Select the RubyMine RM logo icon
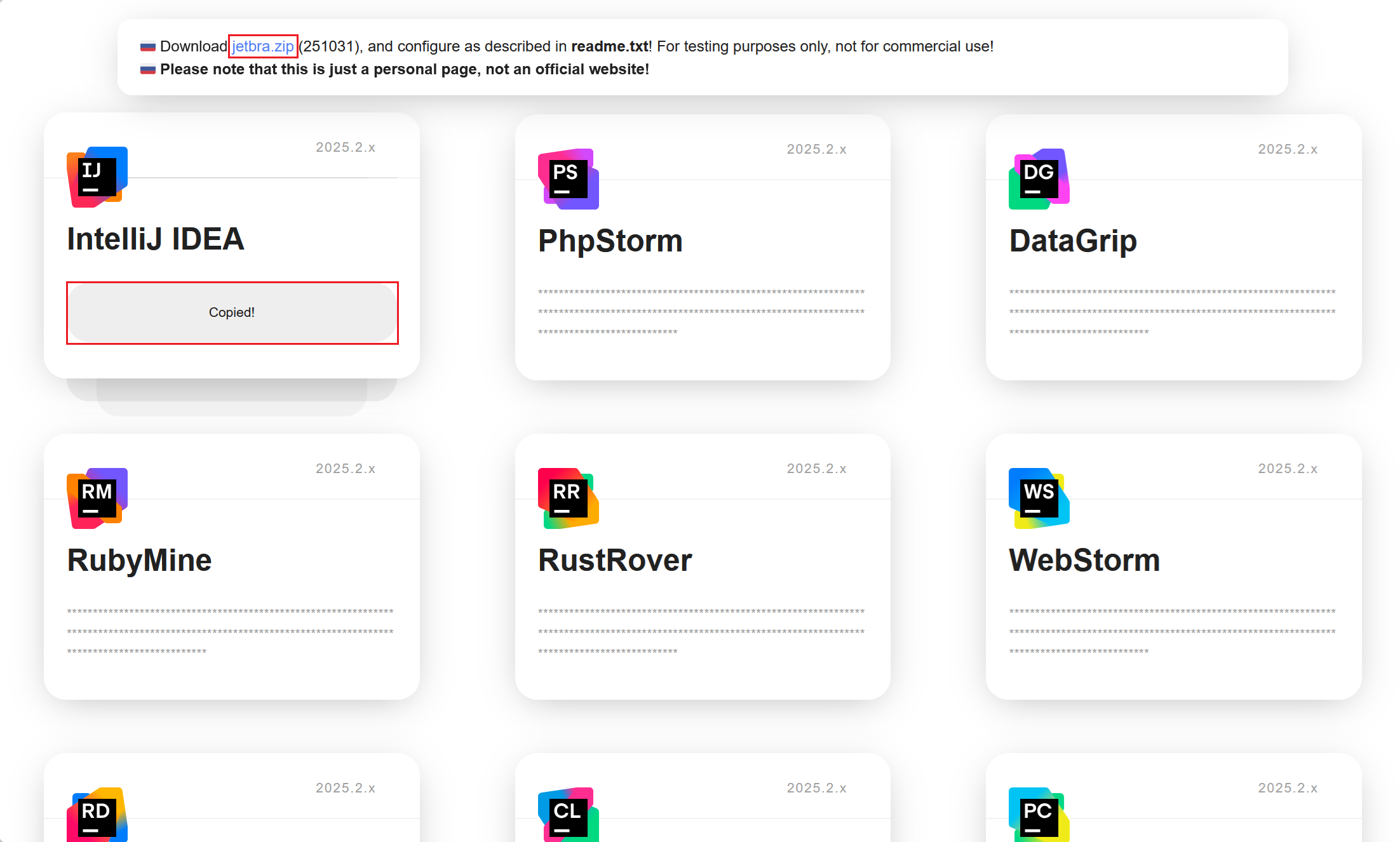The width and height of the screenshot is (1400, 842). [x=97, y=498]
